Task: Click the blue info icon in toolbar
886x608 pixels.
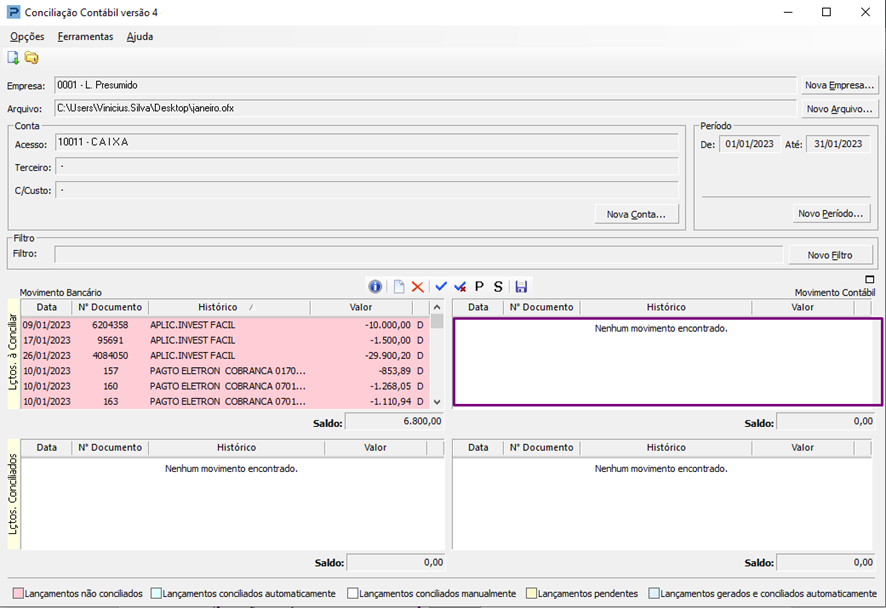Action: [376, 287]
